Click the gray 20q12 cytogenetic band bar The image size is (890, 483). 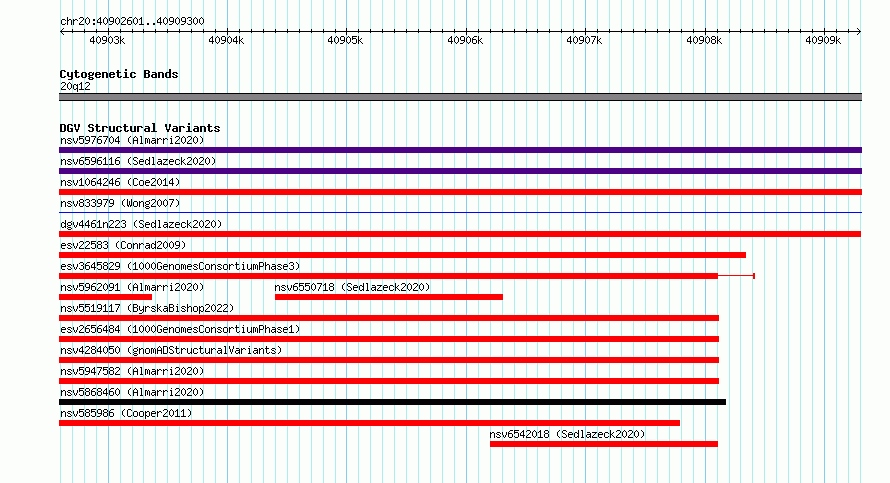460,97
